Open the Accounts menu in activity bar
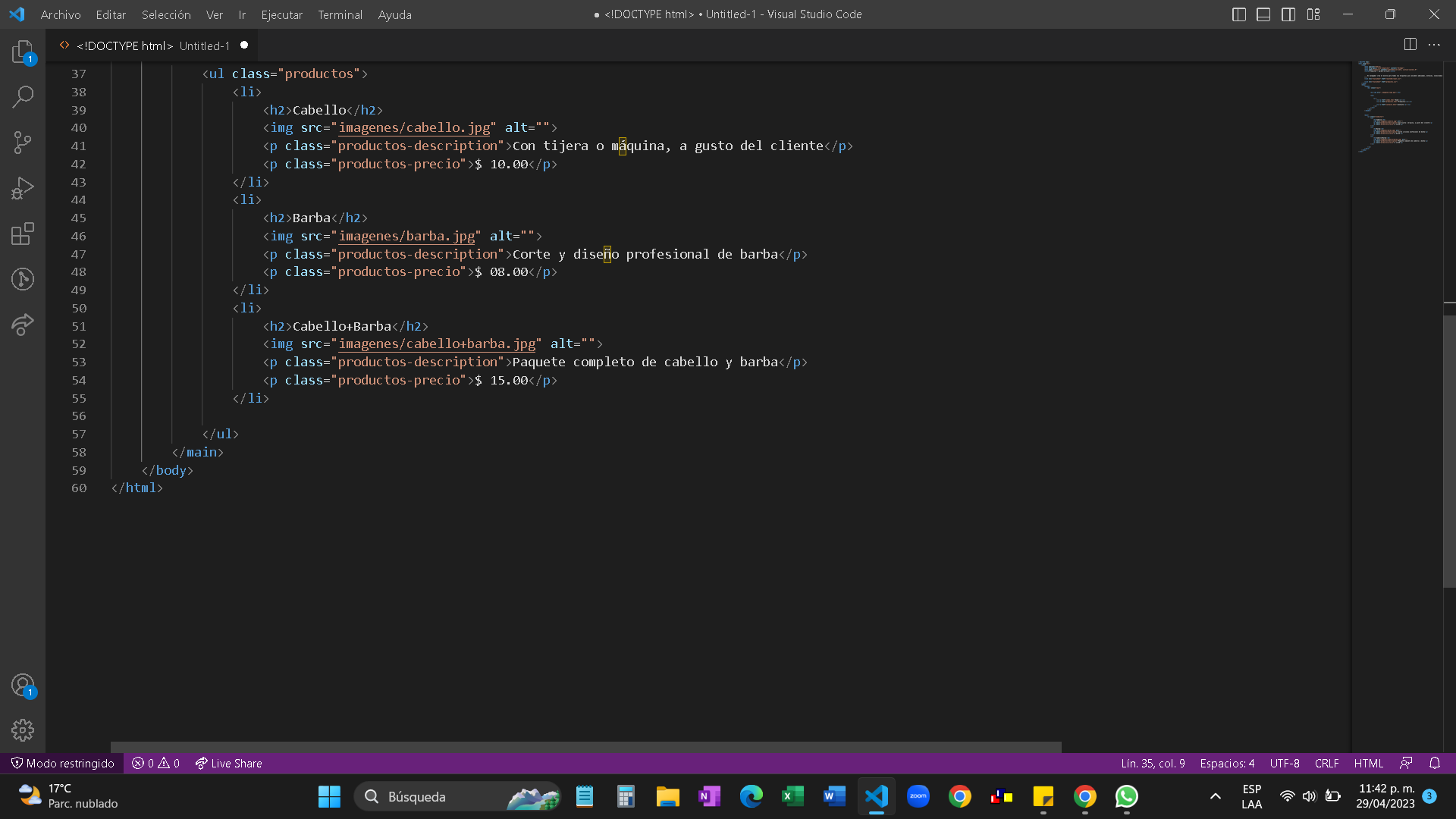This screenshot has width=1456, height=819. (23, 686)
